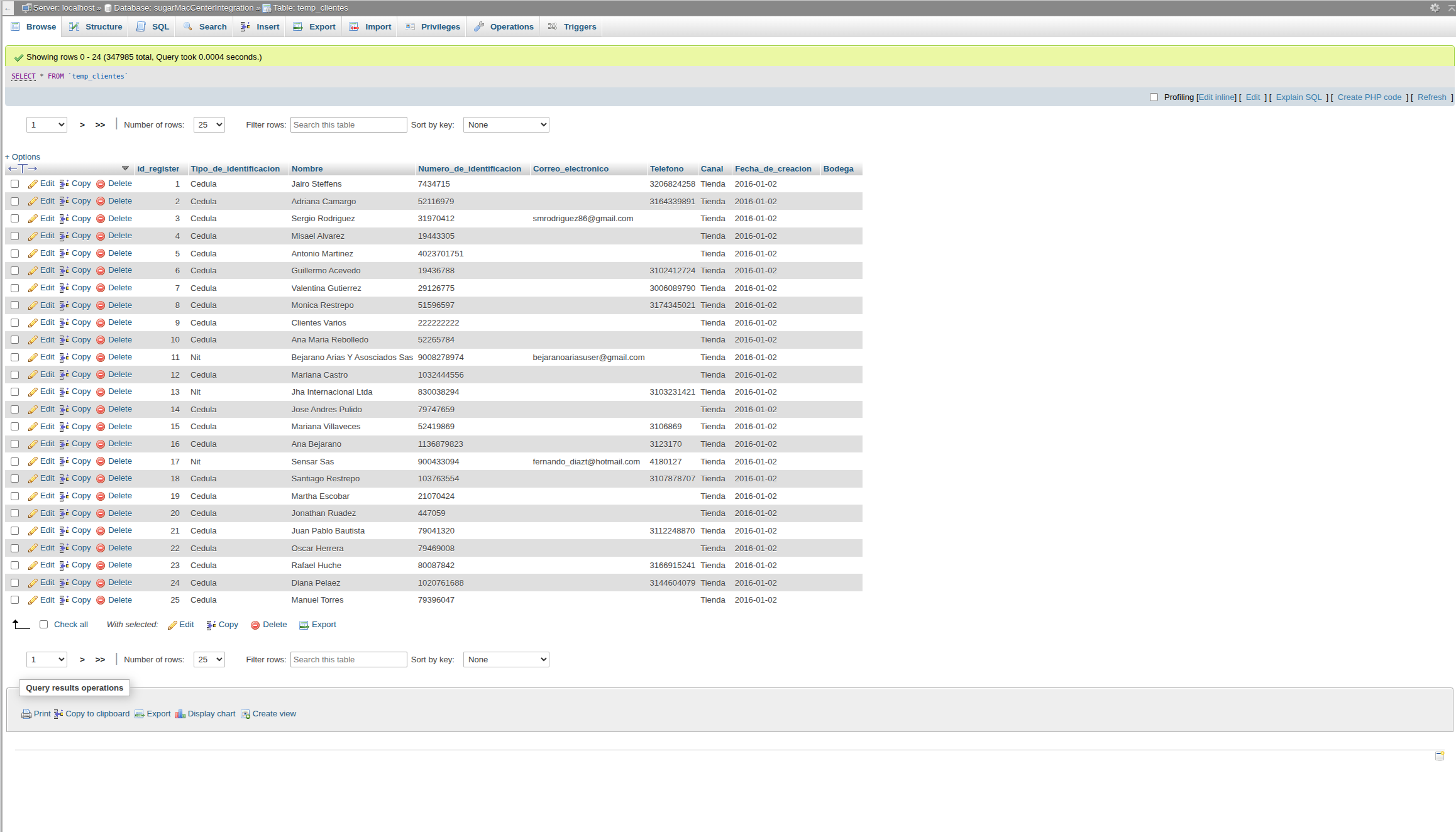
Task: Expand the top Sort by key dropdown
Action: [x=505, y=125]
